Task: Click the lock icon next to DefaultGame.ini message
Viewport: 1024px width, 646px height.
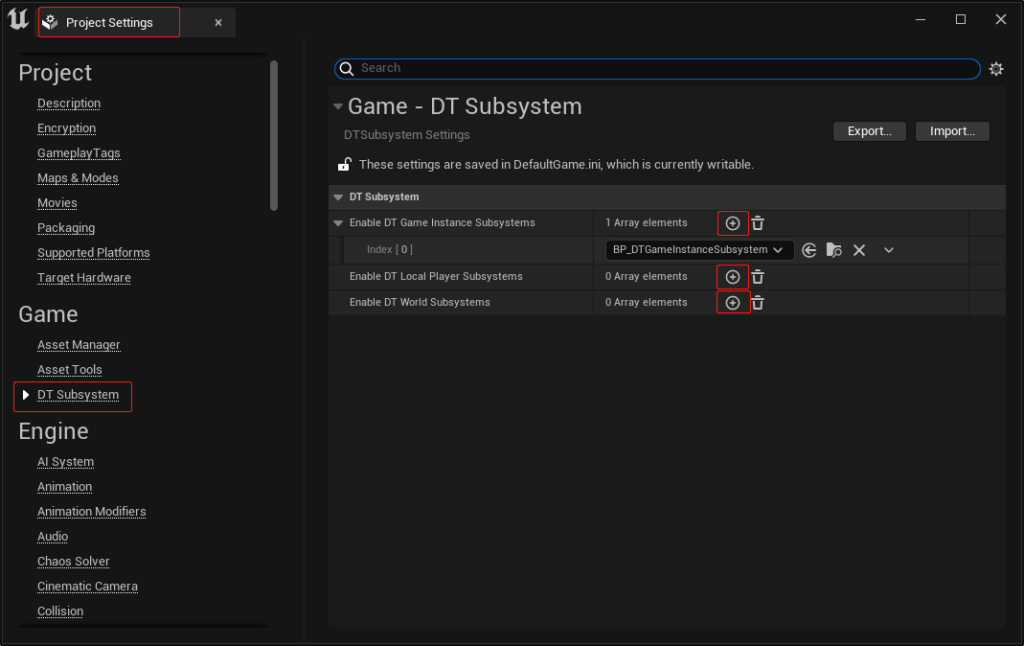Action: (344, 164)
